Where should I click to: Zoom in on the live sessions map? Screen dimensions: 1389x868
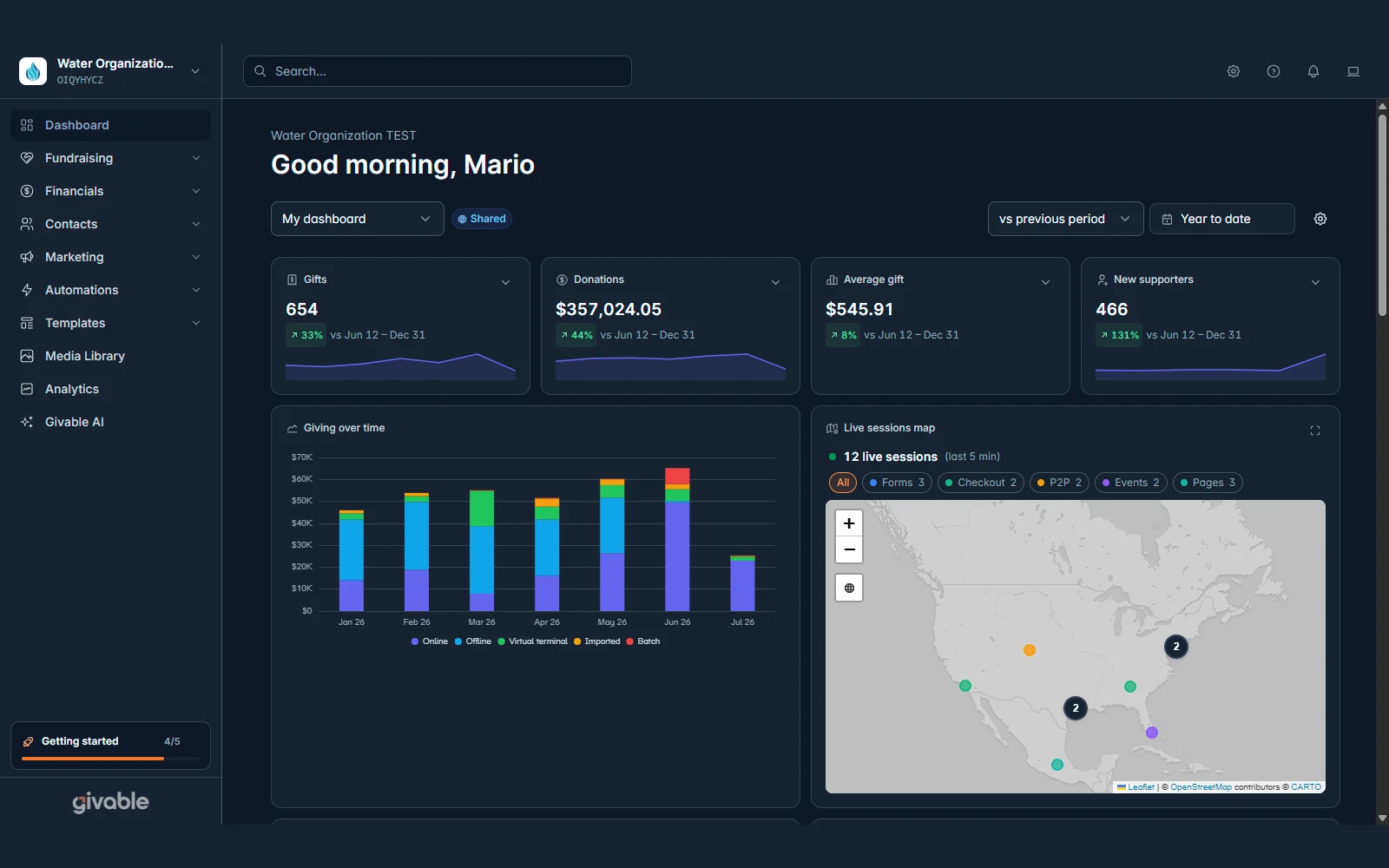tap(849, 523)
